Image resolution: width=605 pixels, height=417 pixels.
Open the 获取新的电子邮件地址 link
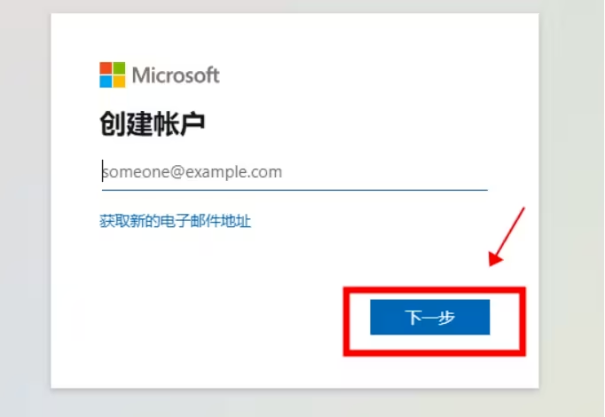(175, 221)
